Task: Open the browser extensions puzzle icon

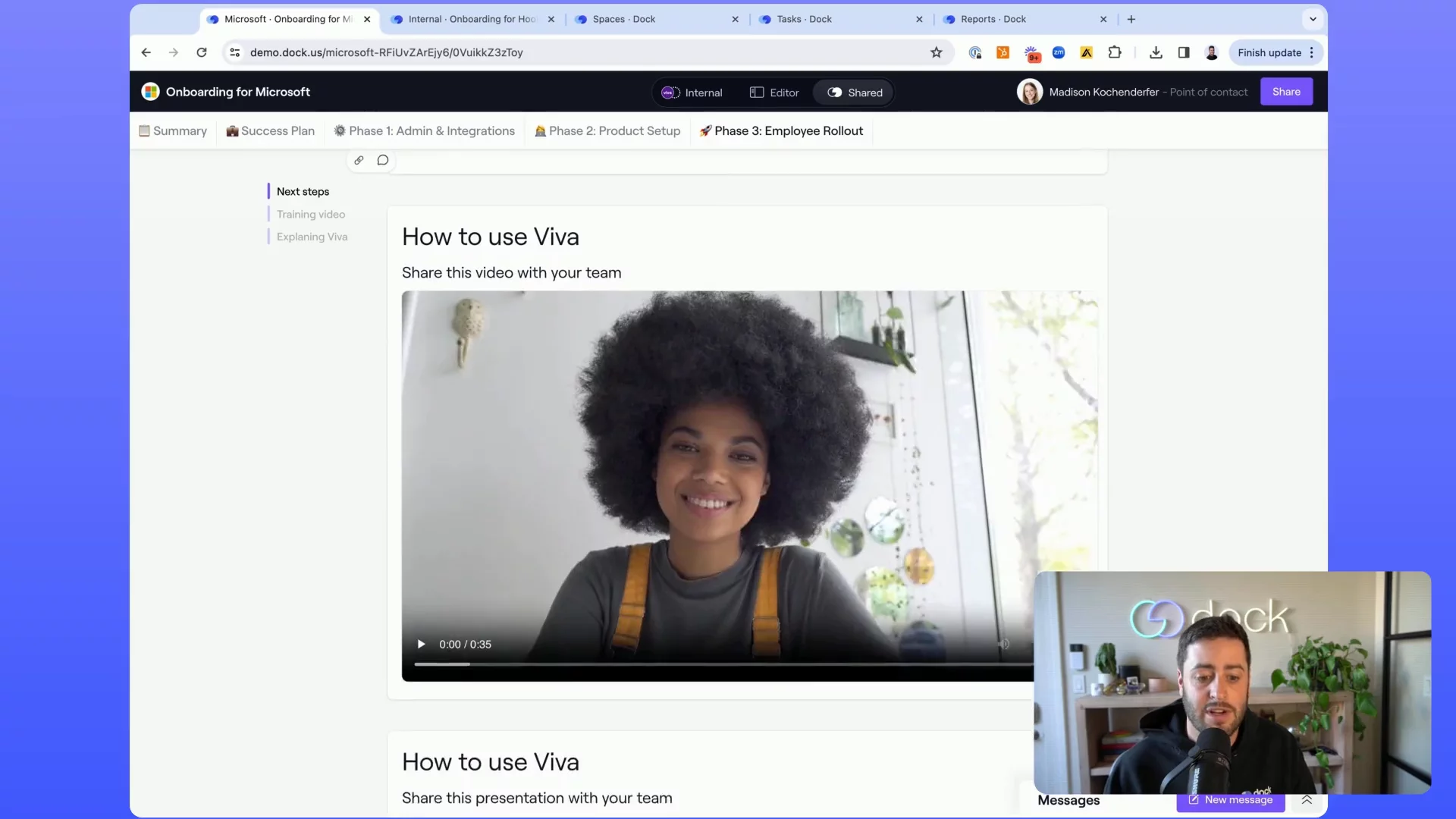Action: (x=1114, y=52)
